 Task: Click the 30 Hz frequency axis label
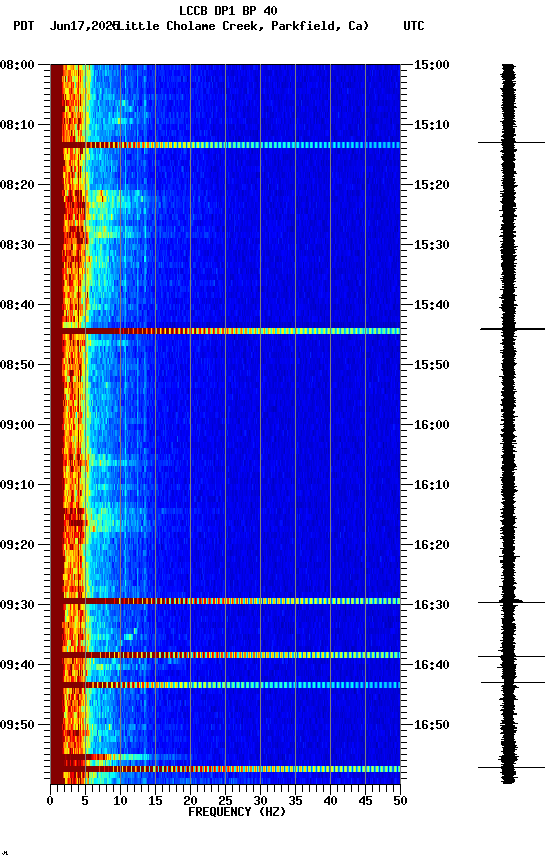pos(260,801)
